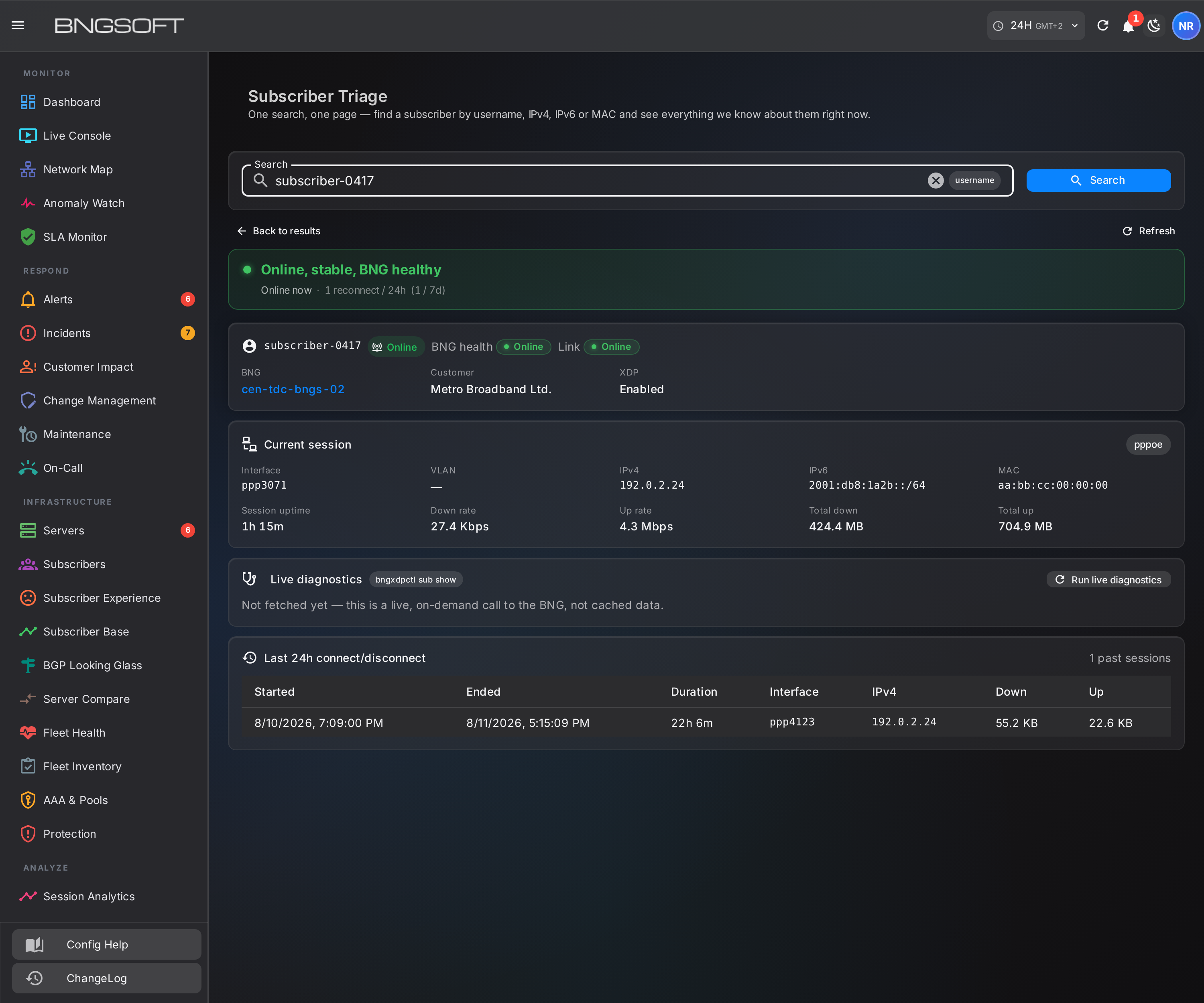Open the 24H GMT+2 time range dropdown
This screenshot has width=1204, height=1003.
pos(1035,26)
